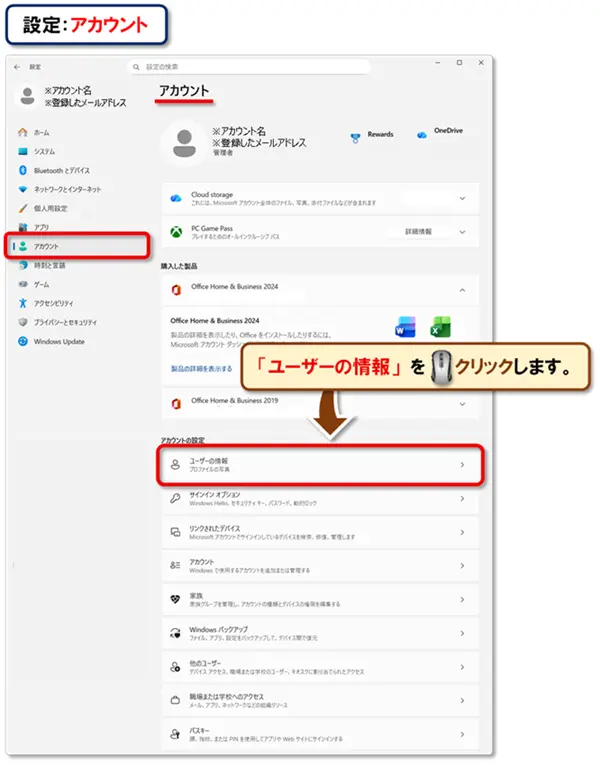Open 製品の詳細を表示する link
Image resolution: width=600 pixels, height=765 pixels.
[x=201, y=369]
